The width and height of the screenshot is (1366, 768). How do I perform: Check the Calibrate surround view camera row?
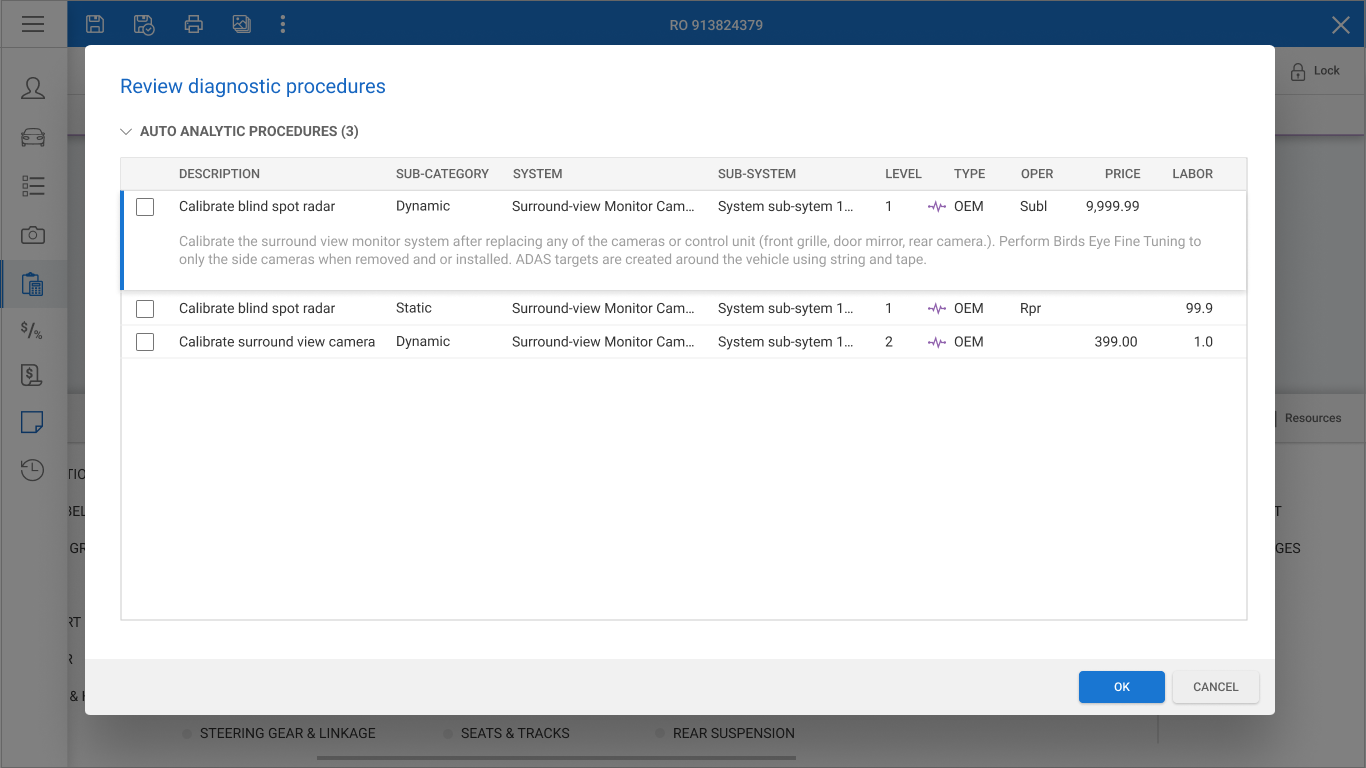point(145,342)
